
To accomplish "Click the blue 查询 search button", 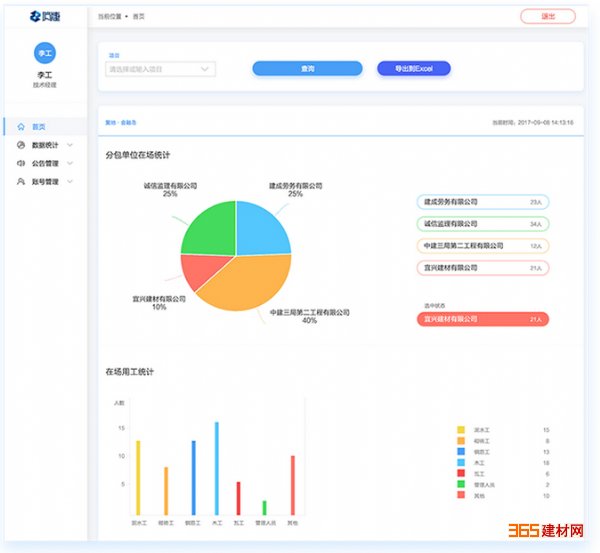I will [x=307, y=68].
